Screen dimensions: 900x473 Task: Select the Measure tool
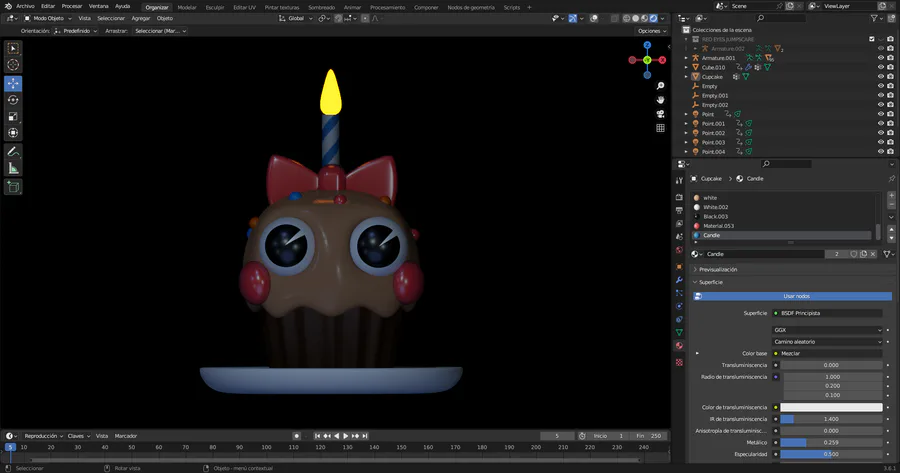pos(13,168)
